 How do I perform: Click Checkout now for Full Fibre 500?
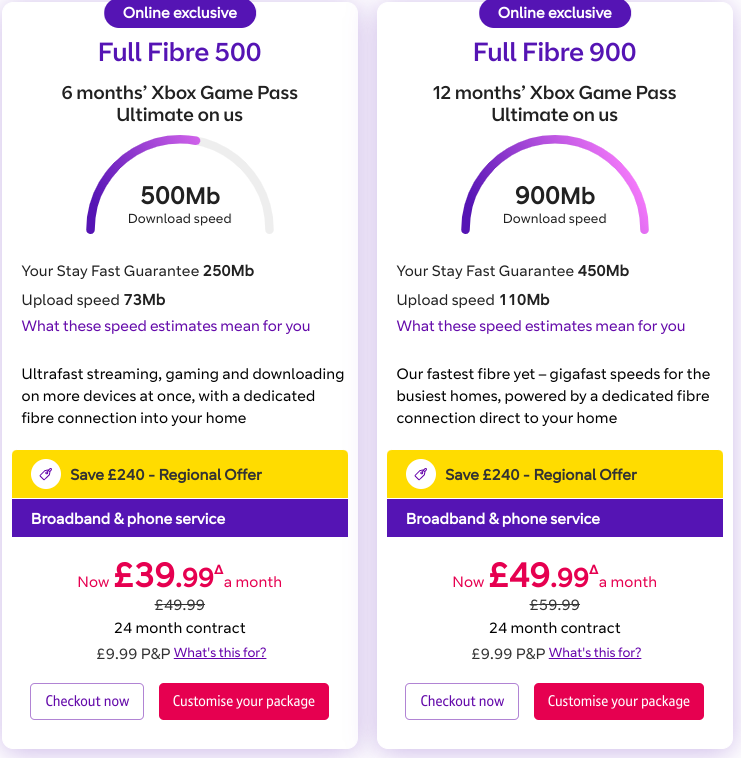coord(87,701)
